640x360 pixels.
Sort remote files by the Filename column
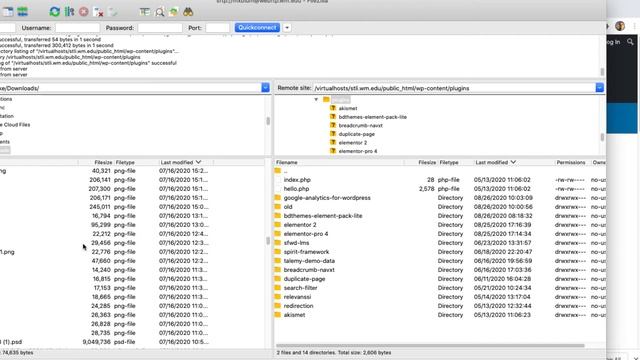click(340, 162)
